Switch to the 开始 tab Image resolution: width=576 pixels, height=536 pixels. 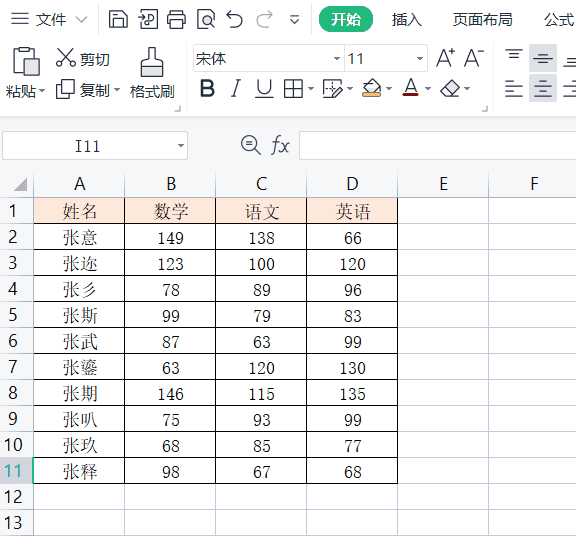coord(346,19)
